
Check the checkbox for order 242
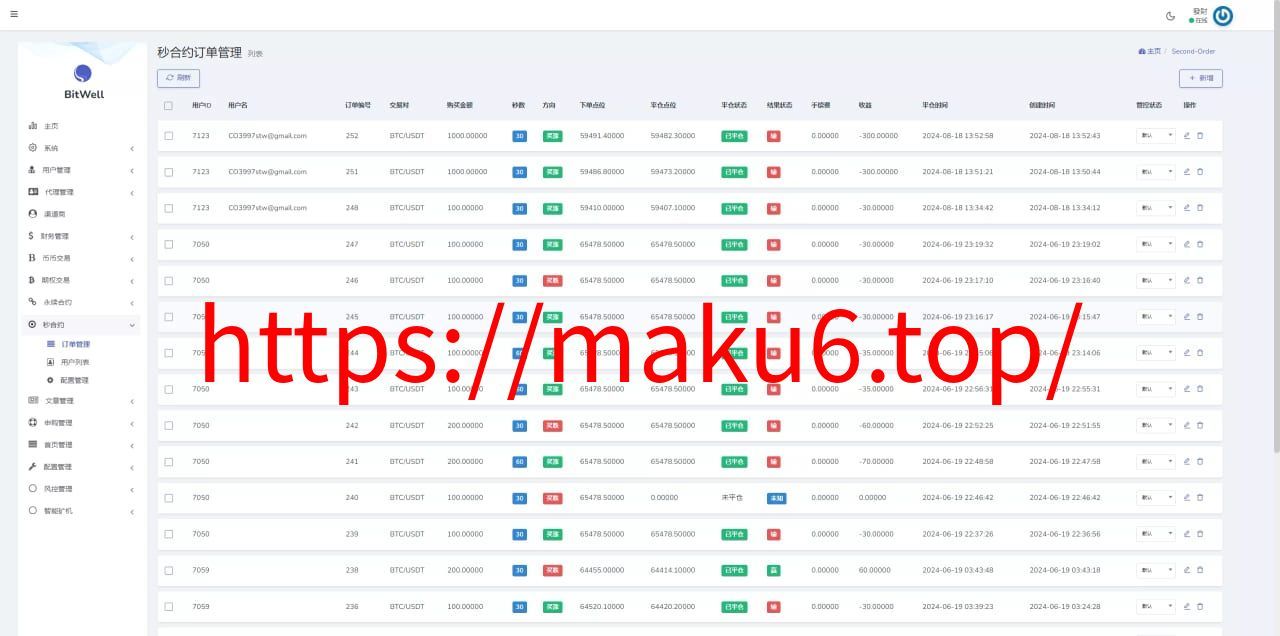(168, 426)
